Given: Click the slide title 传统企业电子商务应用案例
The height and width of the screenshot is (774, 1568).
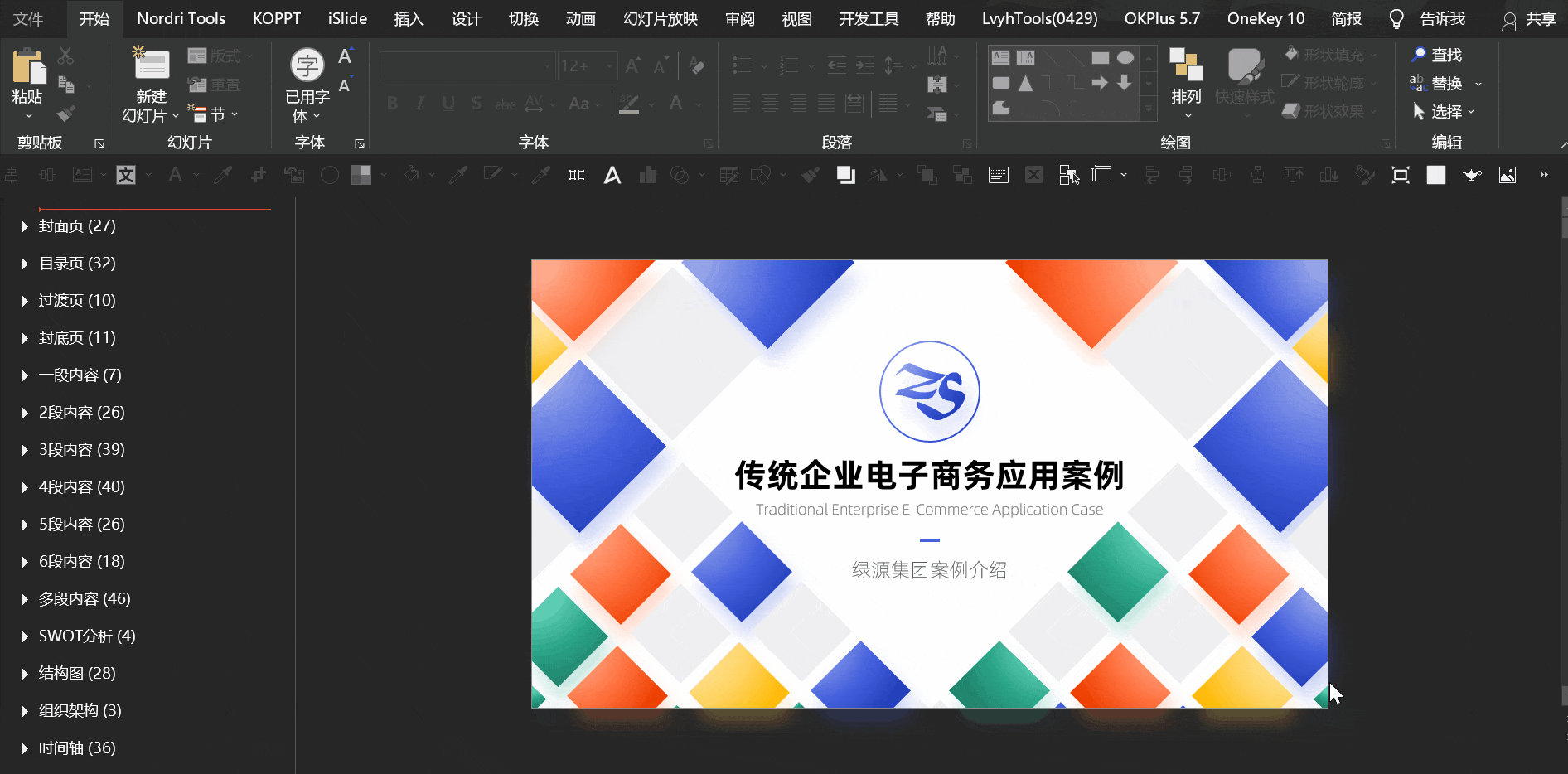Looking at the screenshot, I should tap(929, 476).
